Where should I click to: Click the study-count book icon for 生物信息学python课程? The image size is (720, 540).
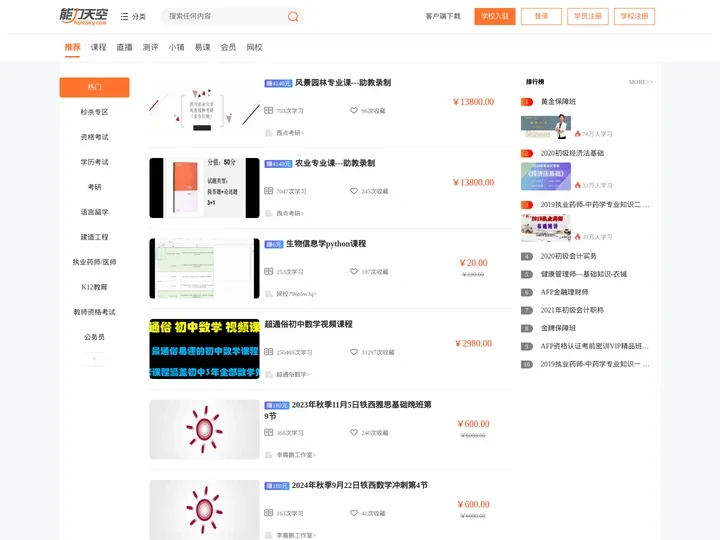[269, 271]
